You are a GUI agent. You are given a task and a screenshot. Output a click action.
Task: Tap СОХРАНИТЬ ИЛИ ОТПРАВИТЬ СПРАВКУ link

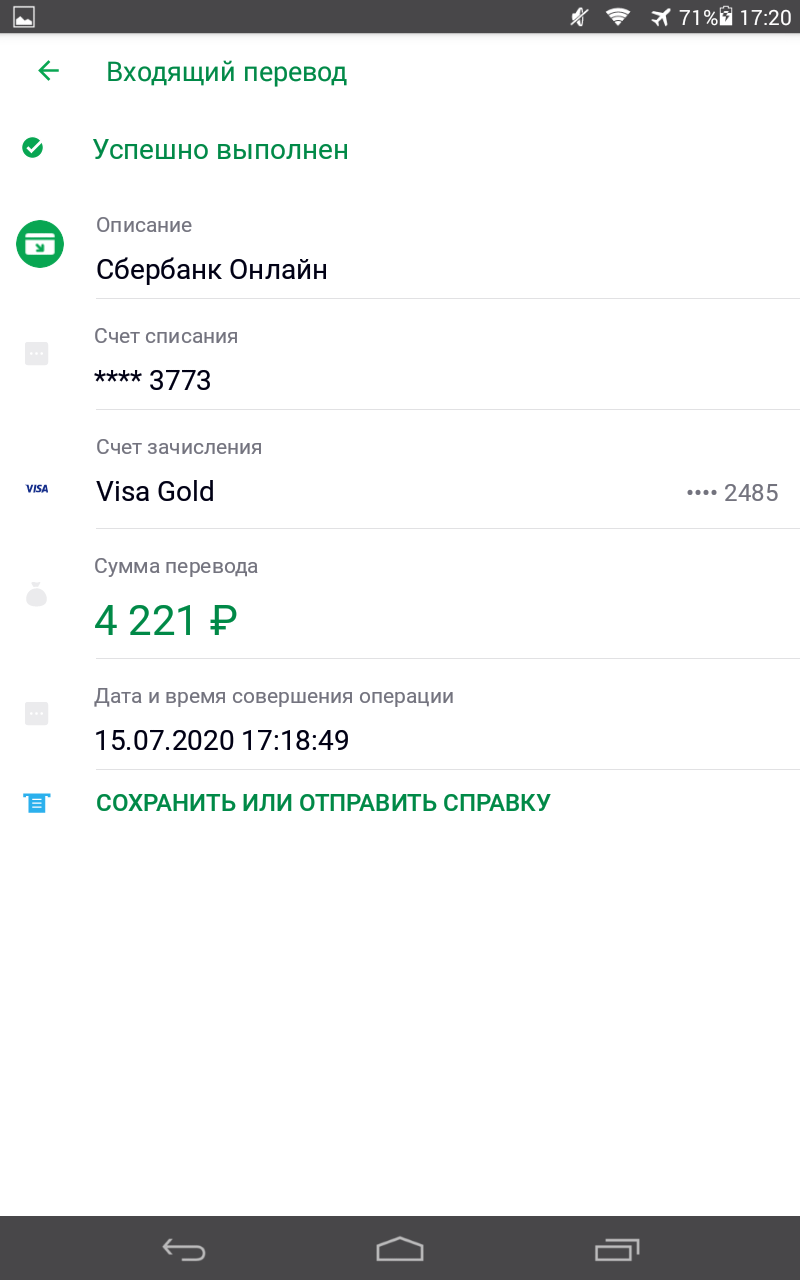pos(323,802)
